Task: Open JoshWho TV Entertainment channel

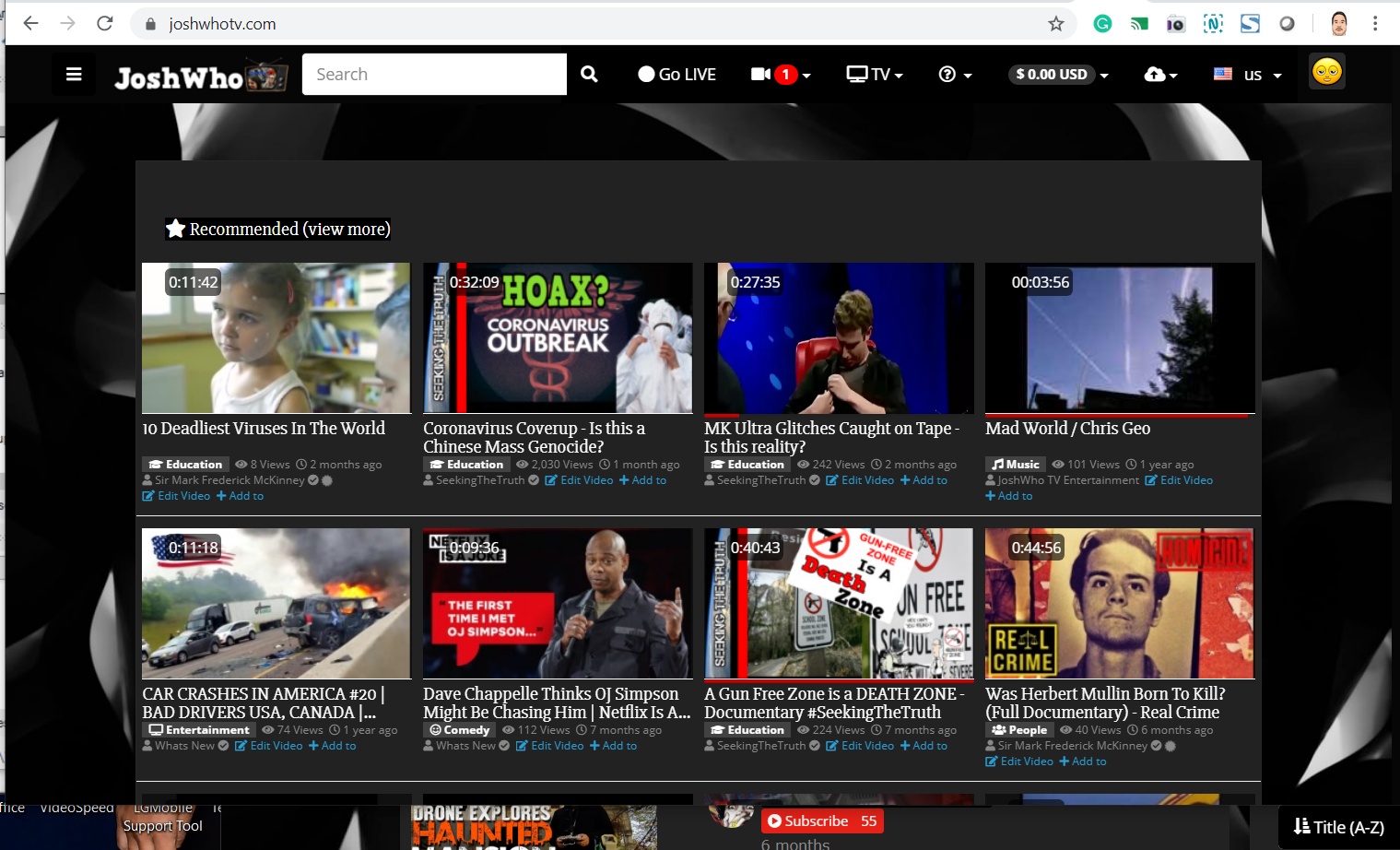Action: [x=1068, y=480]
